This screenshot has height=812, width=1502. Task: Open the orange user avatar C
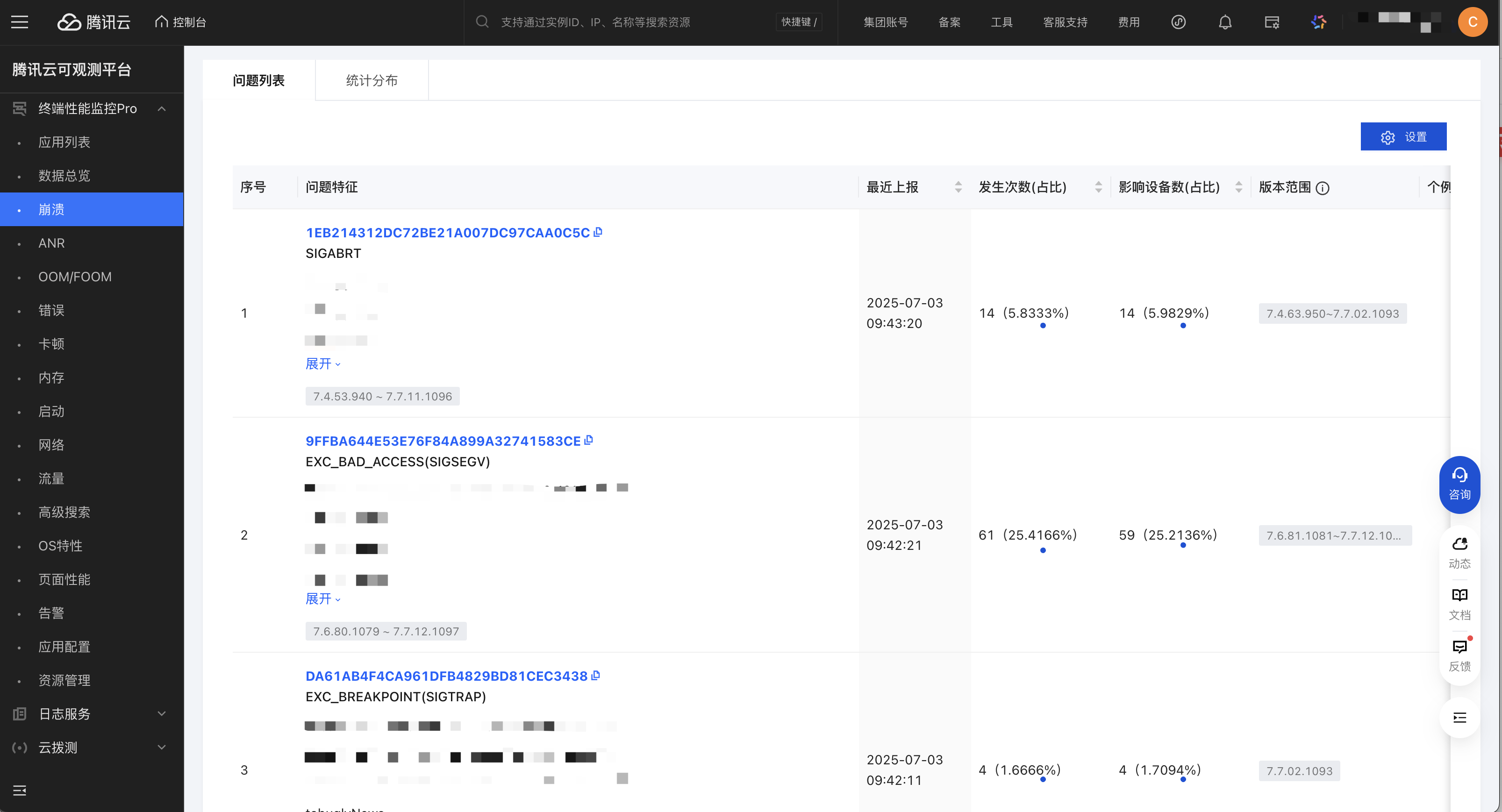point(1472,22)
